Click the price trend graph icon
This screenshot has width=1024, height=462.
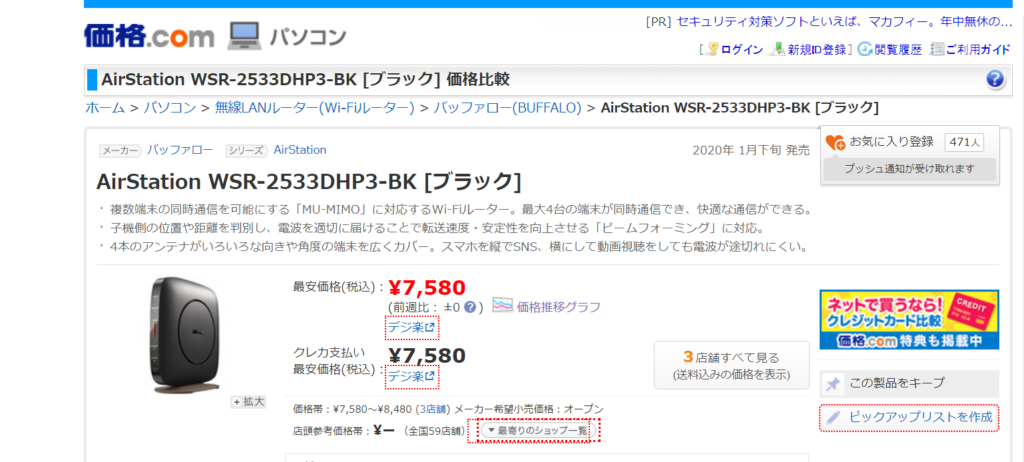502,306
